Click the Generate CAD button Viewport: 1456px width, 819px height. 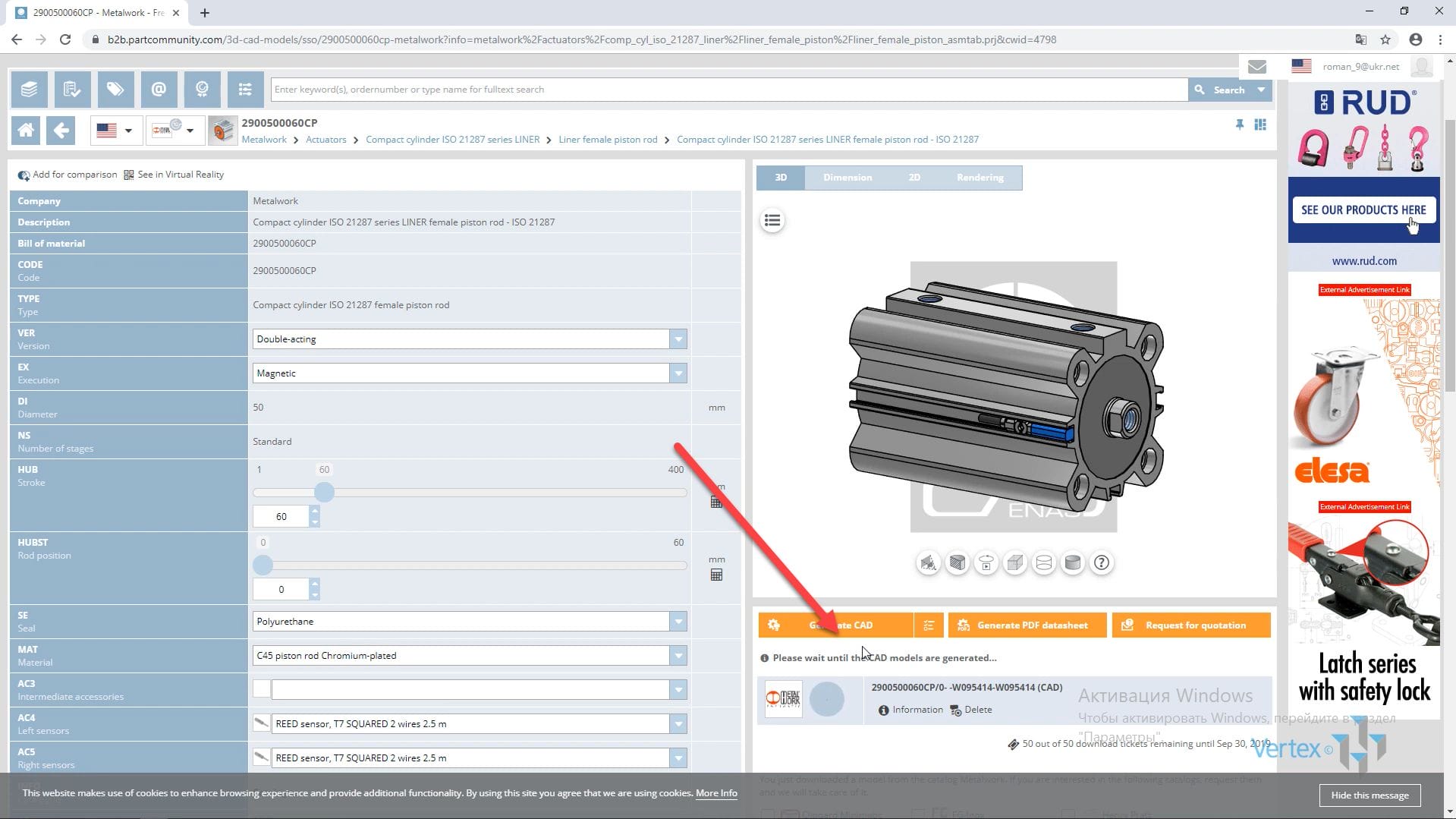[x=835, y=625]
